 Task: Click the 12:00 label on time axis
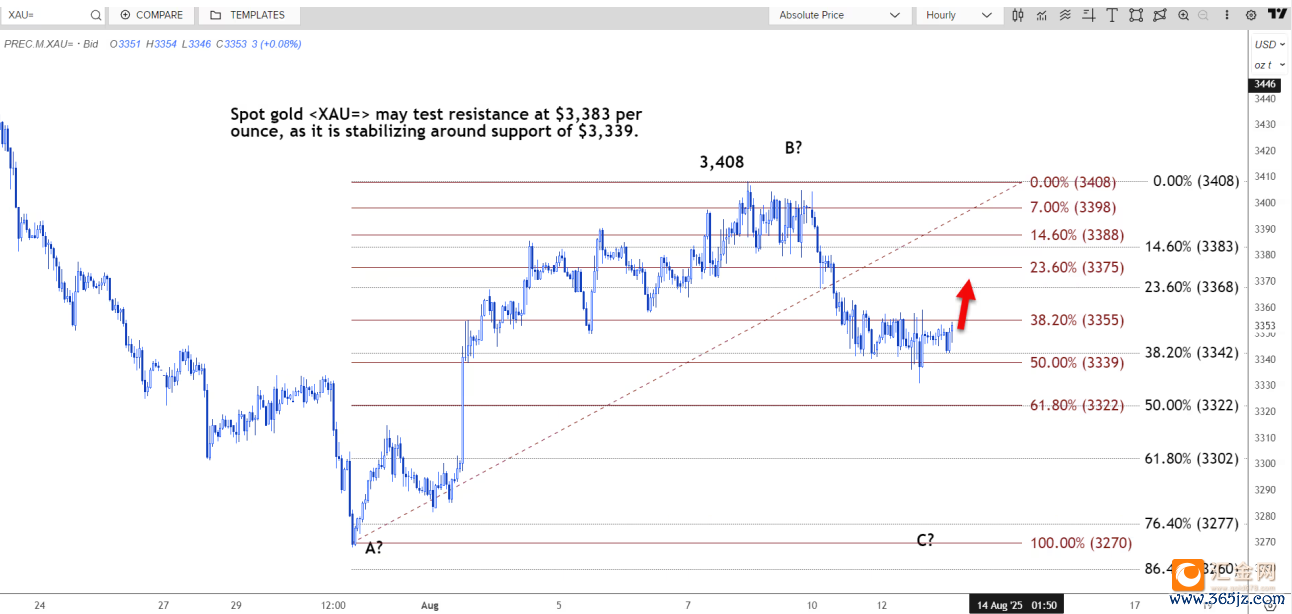coord(333,605)
